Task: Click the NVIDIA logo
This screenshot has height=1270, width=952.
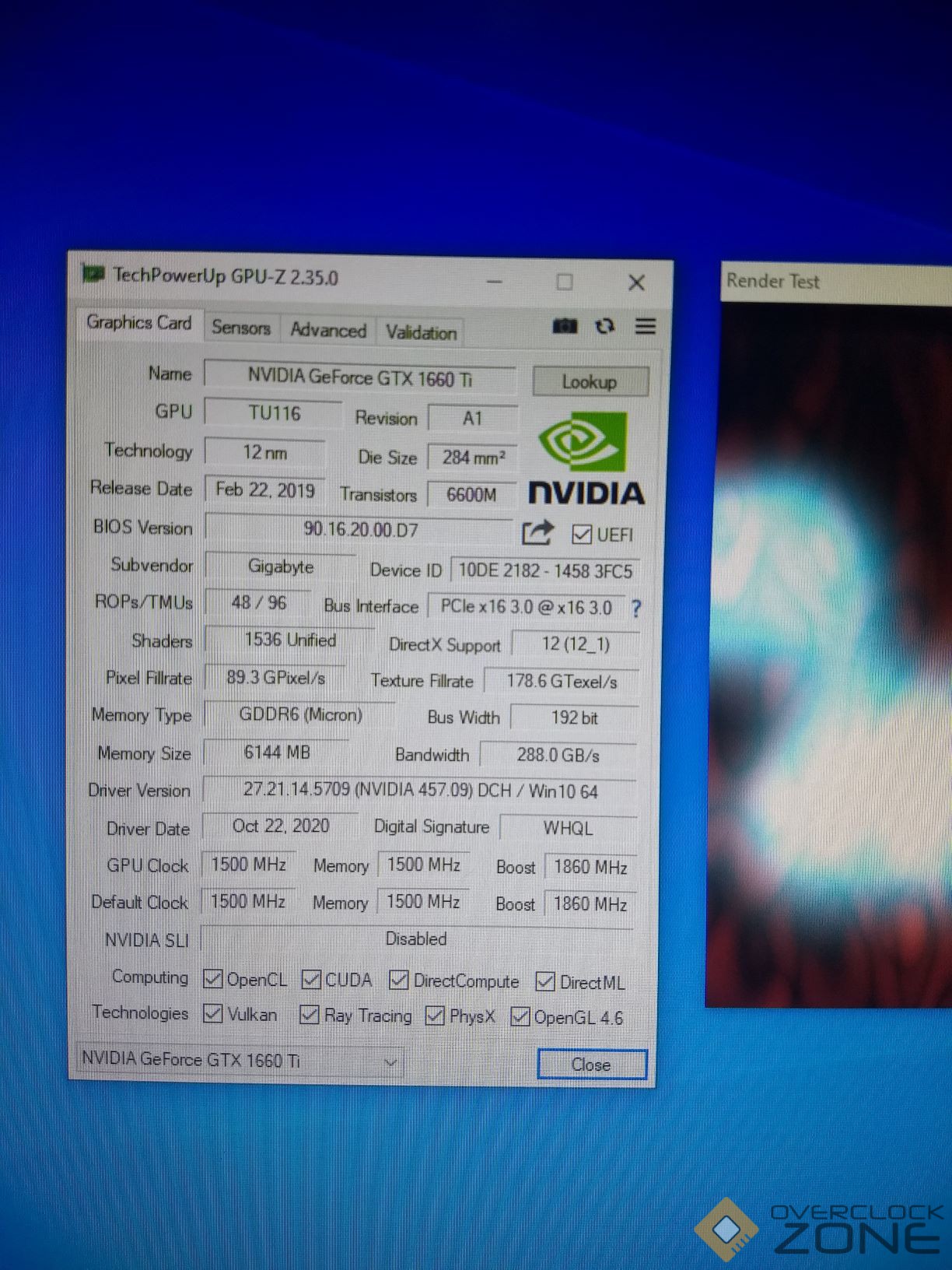Action: tap(587, 460)
